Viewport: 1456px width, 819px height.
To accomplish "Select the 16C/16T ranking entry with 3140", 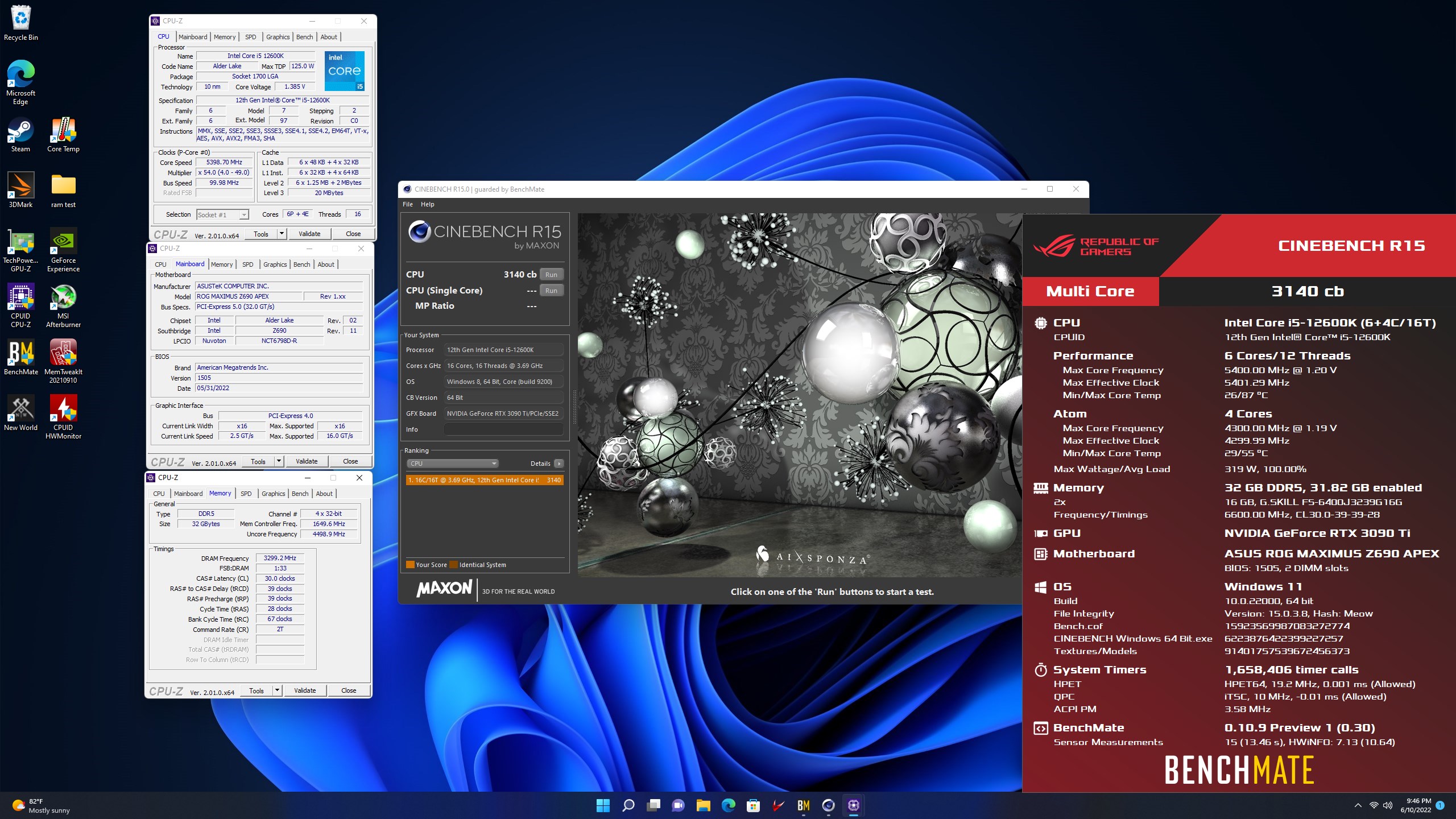I will [x=485, y=480].
